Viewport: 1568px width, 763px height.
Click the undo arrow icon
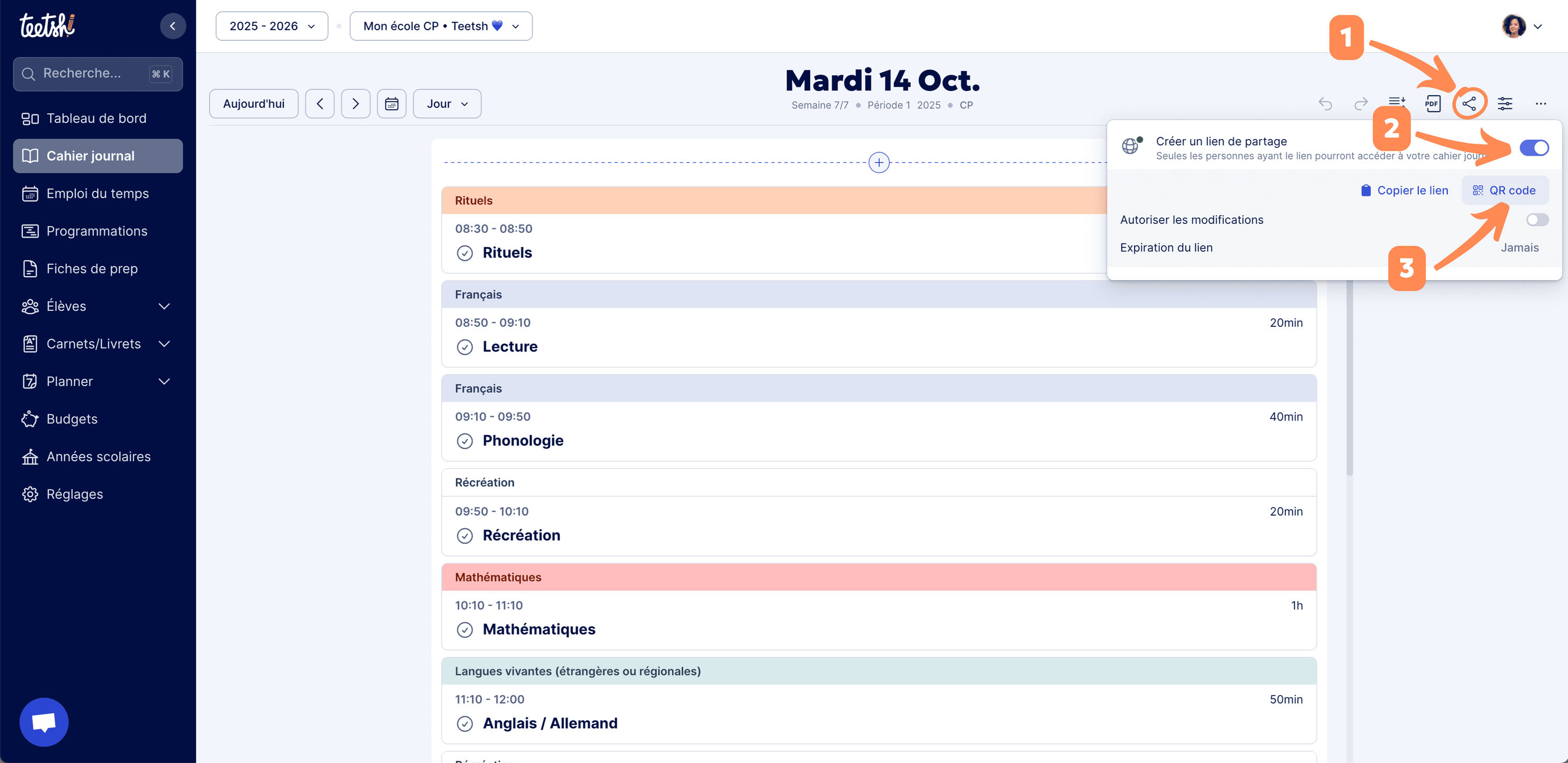(1325, 104)
